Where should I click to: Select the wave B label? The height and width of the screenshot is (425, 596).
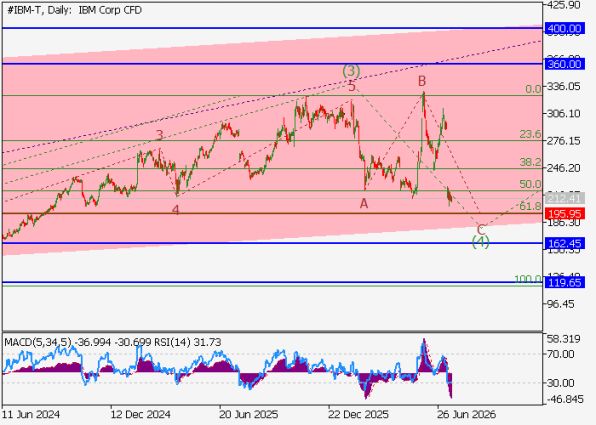[x=422, y=81]
